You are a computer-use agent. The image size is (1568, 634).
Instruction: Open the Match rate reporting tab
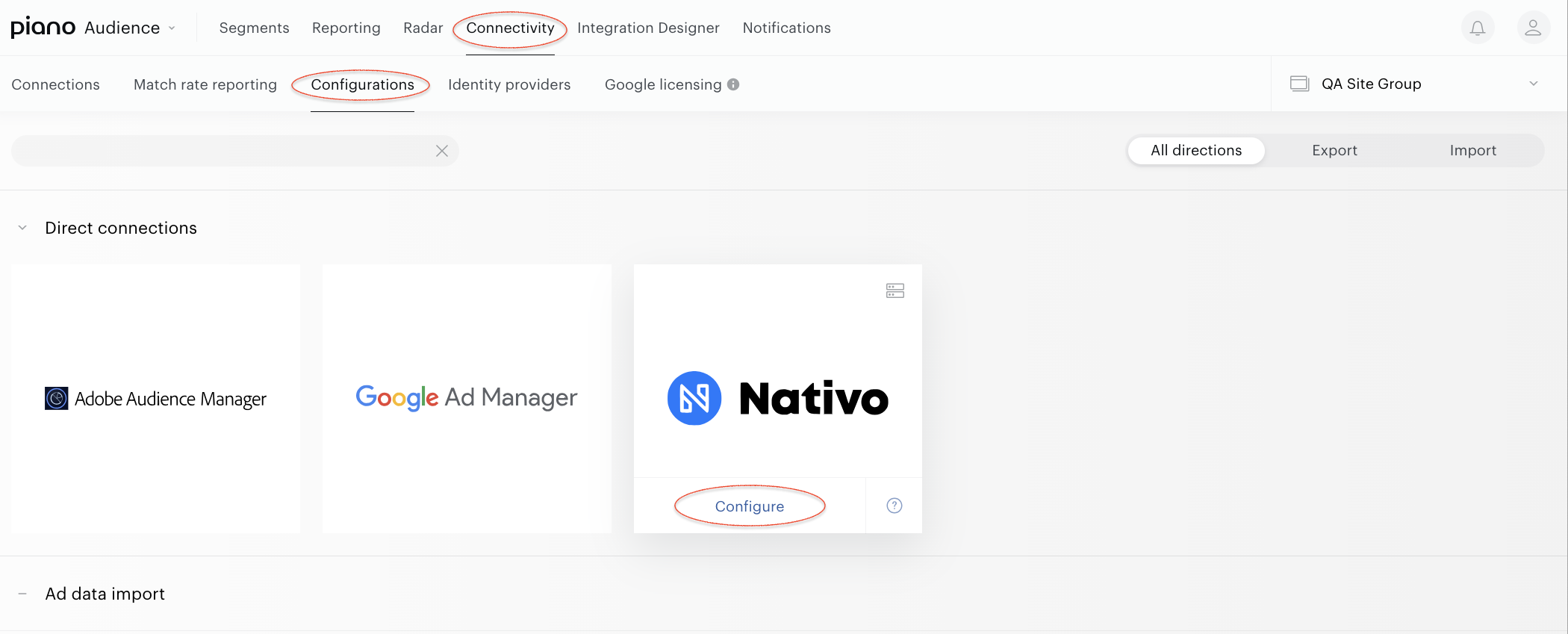pos(205,84)
